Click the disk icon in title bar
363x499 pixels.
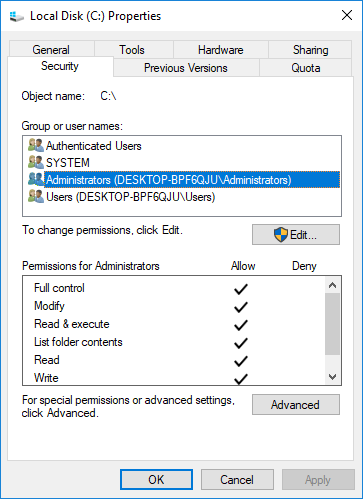[16, 16]
